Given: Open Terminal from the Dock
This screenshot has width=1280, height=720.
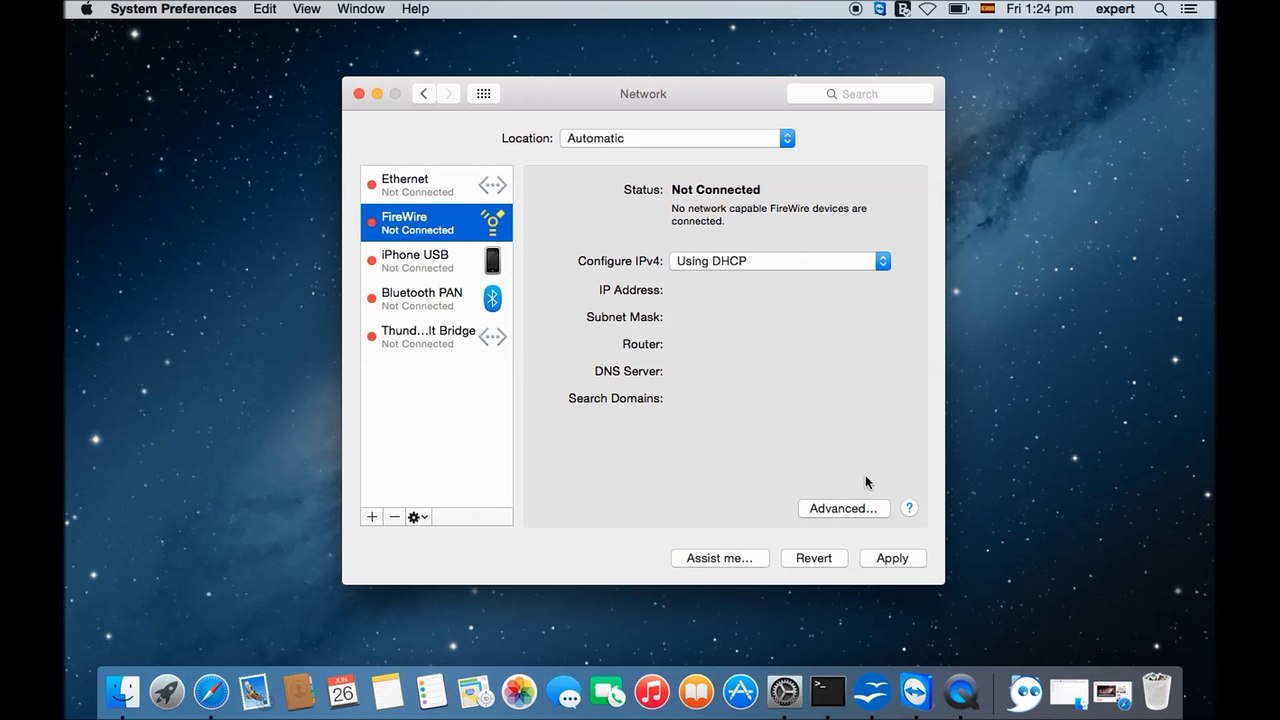Looking at the screenshot, I should point(828,691).
